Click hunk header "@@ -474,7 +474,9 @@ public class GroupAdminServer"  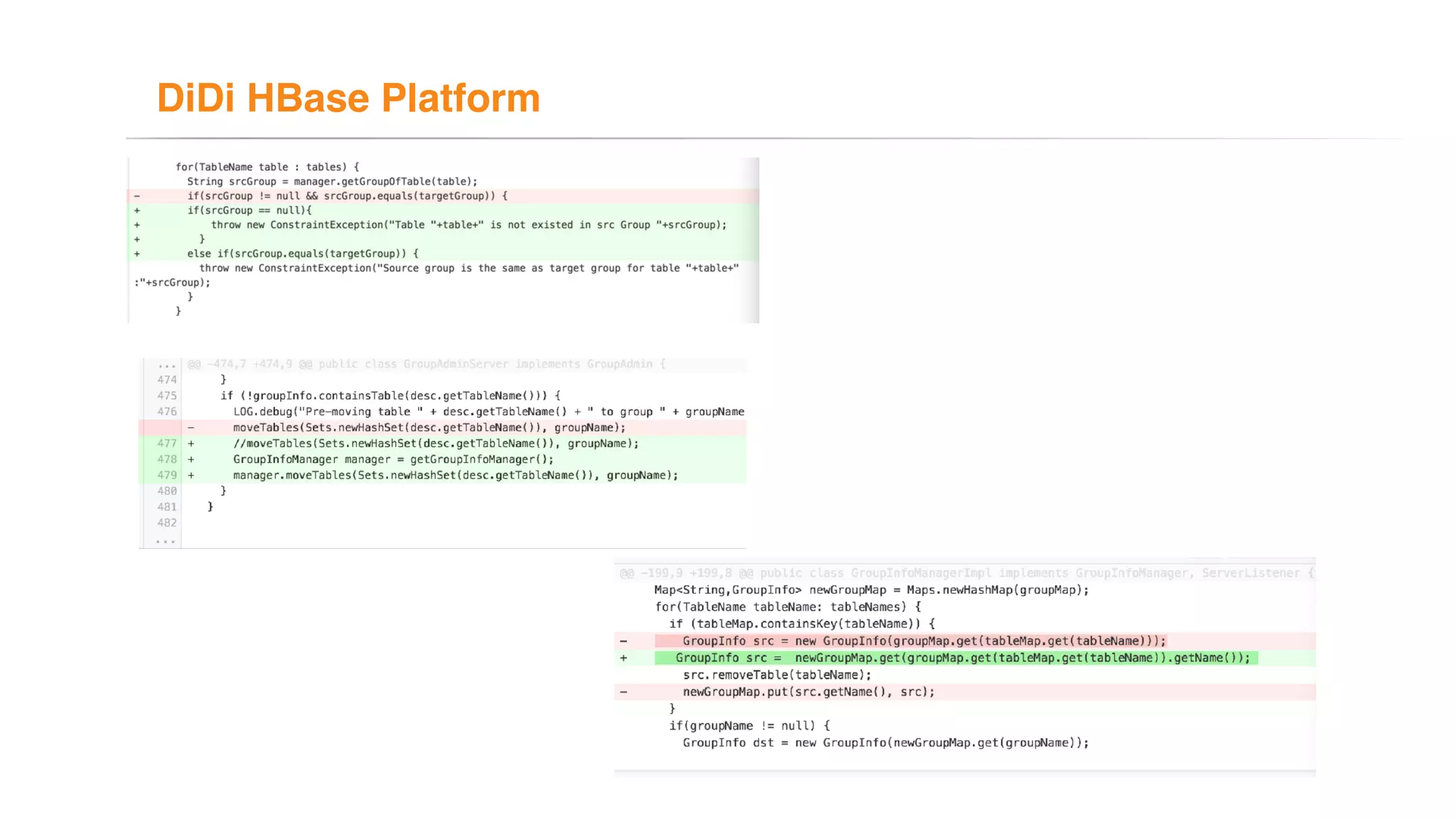point(427,364)
